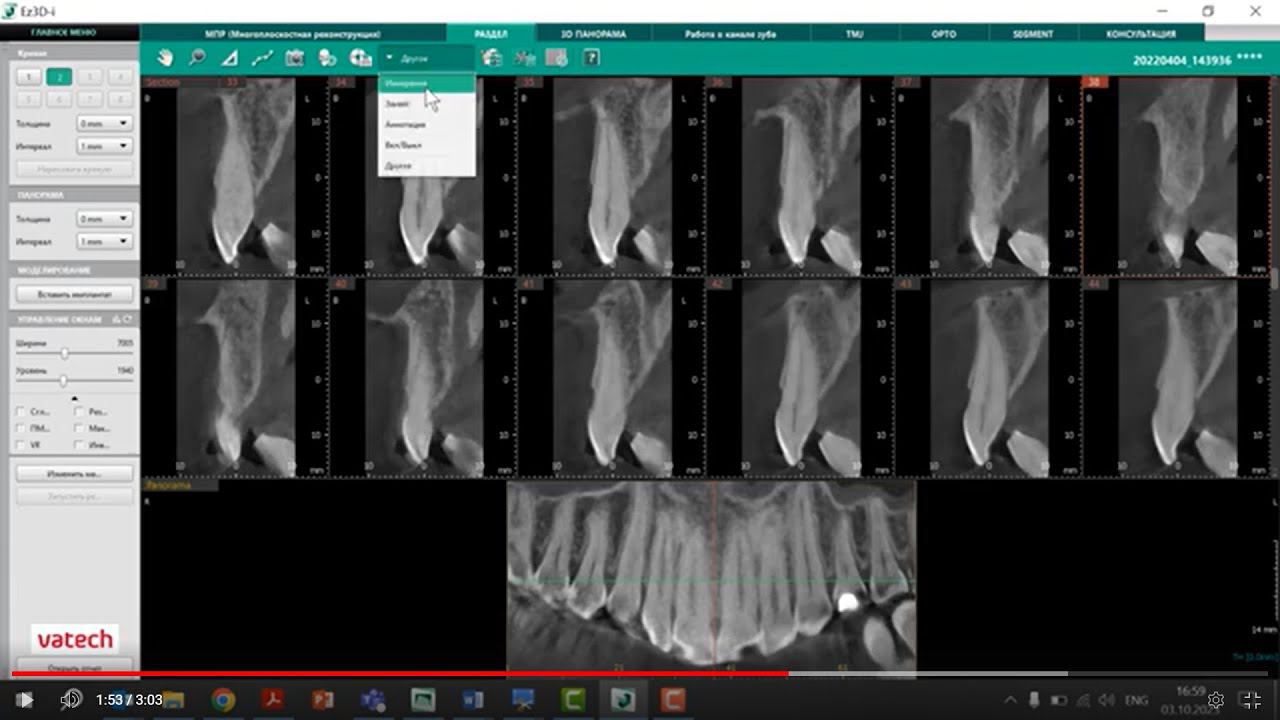Click the small up arrow below level slider
1280x720 pixels.
75,398
